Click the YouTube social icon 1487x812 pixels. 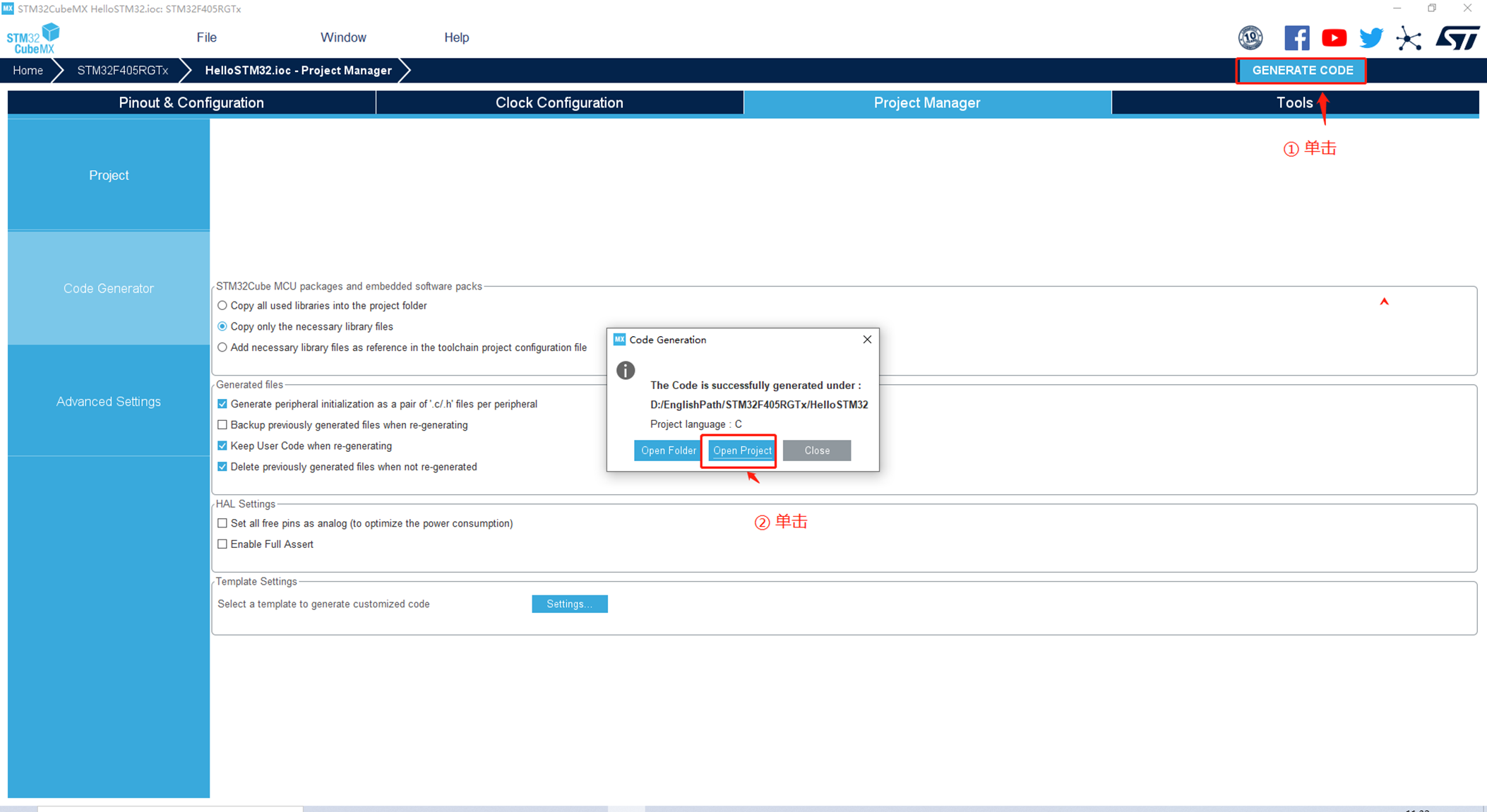(1335, 37)
